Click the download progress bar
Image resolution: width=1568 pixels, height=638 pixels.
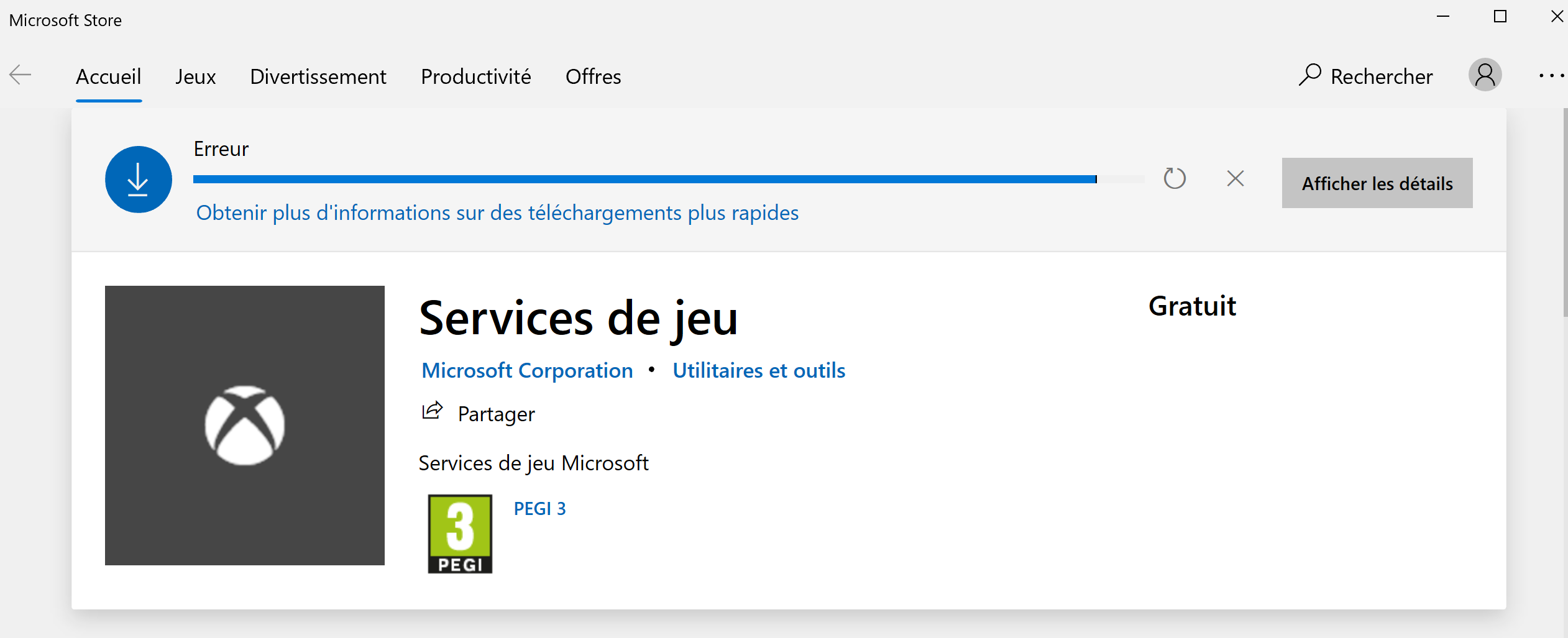click(669, 180)
